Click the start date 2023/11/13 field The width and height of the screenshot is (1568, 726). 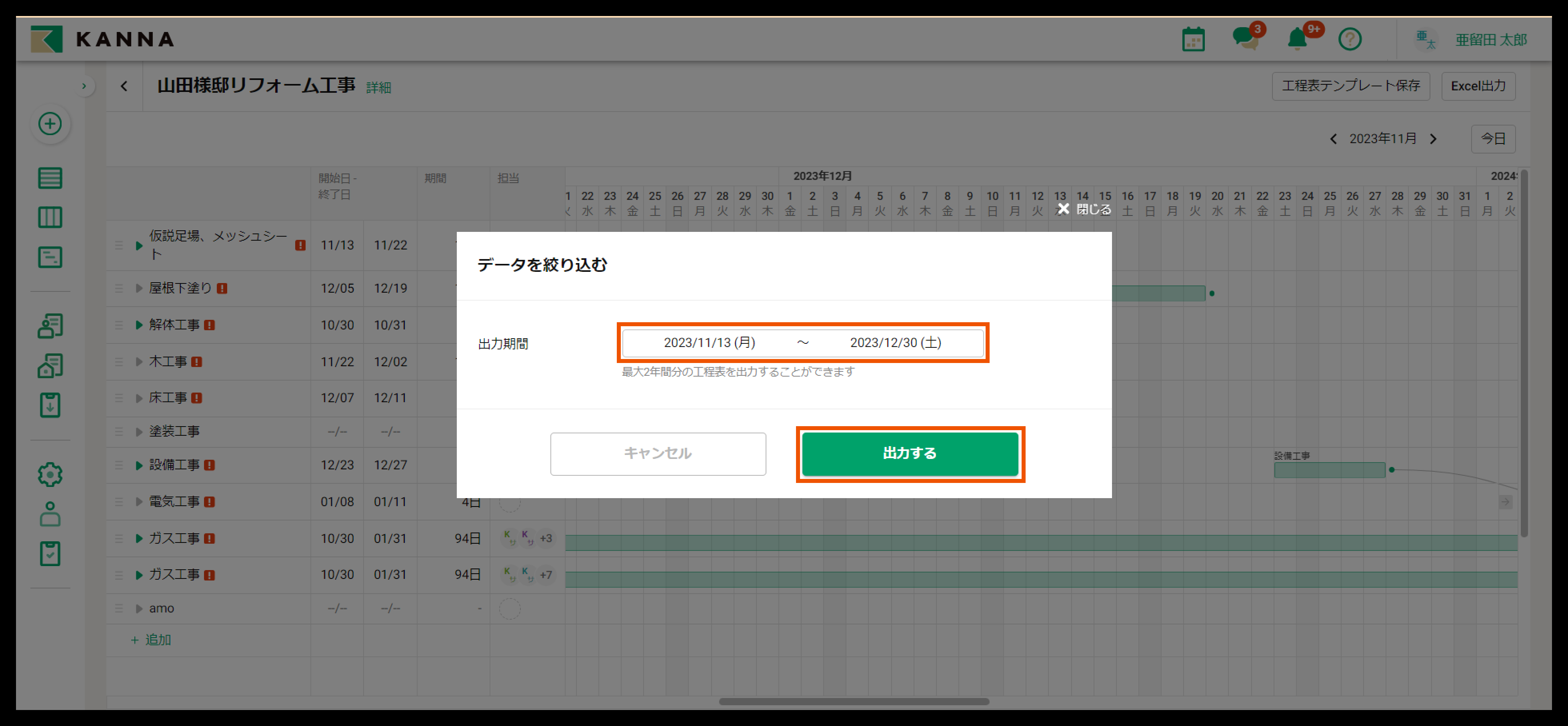coord(709,343)
